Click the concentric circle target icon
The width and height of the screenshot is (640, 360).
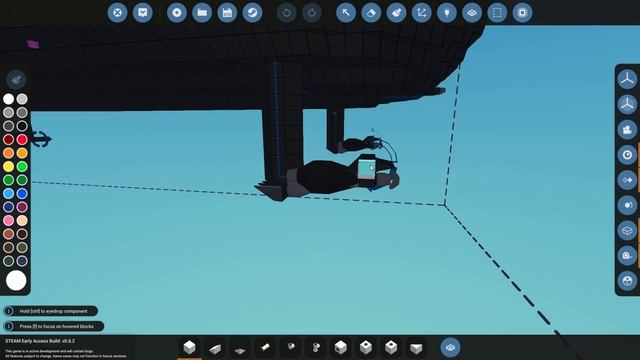[627, 155]
